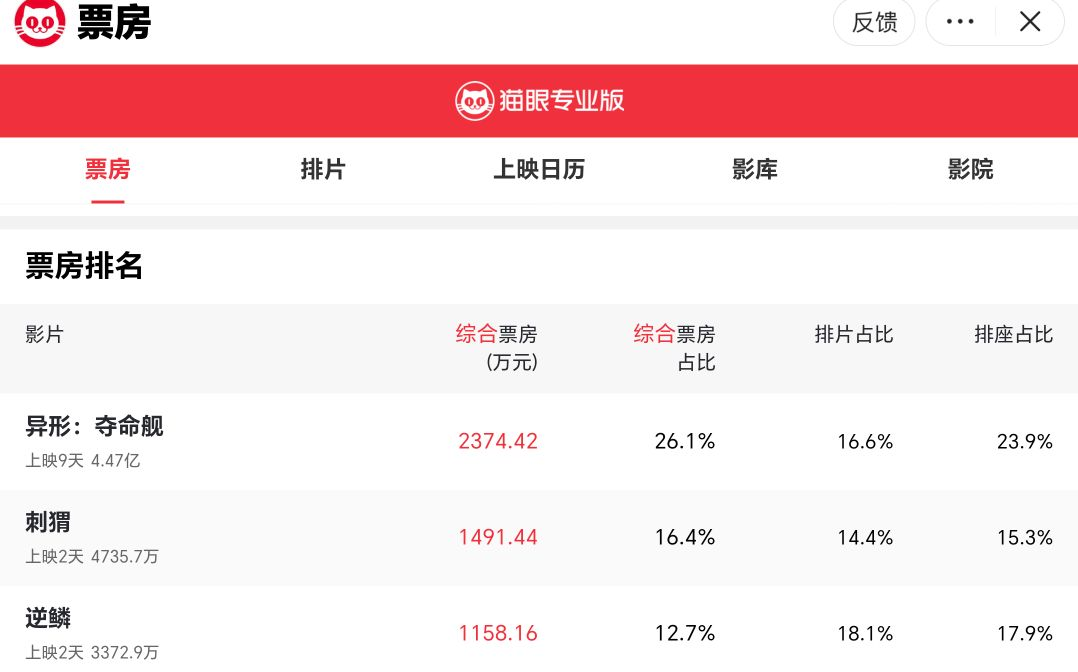Image resolution: width=1078 pixels, height=672 pixels.
Task: Toggle 综合票房 column header
Action: coord(497,346)
